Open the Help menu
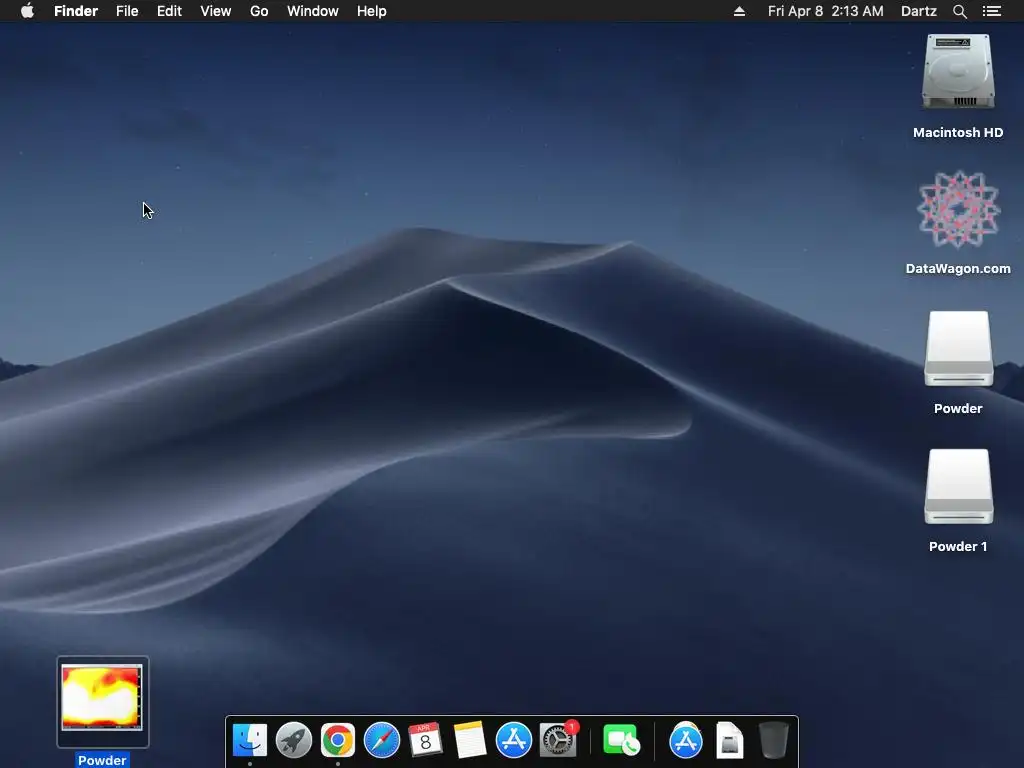The image size is (1024, 768). [372, 11]
